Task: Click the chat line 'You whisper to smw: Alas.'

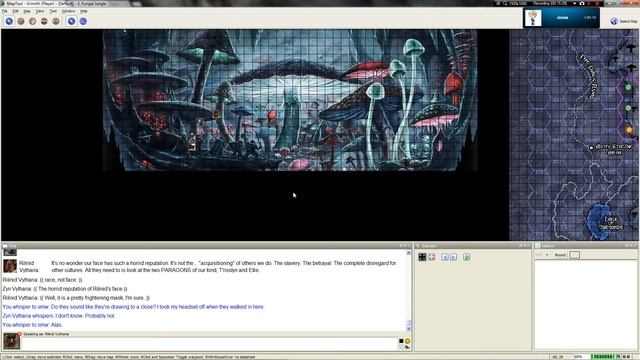Action: (32, 325)
